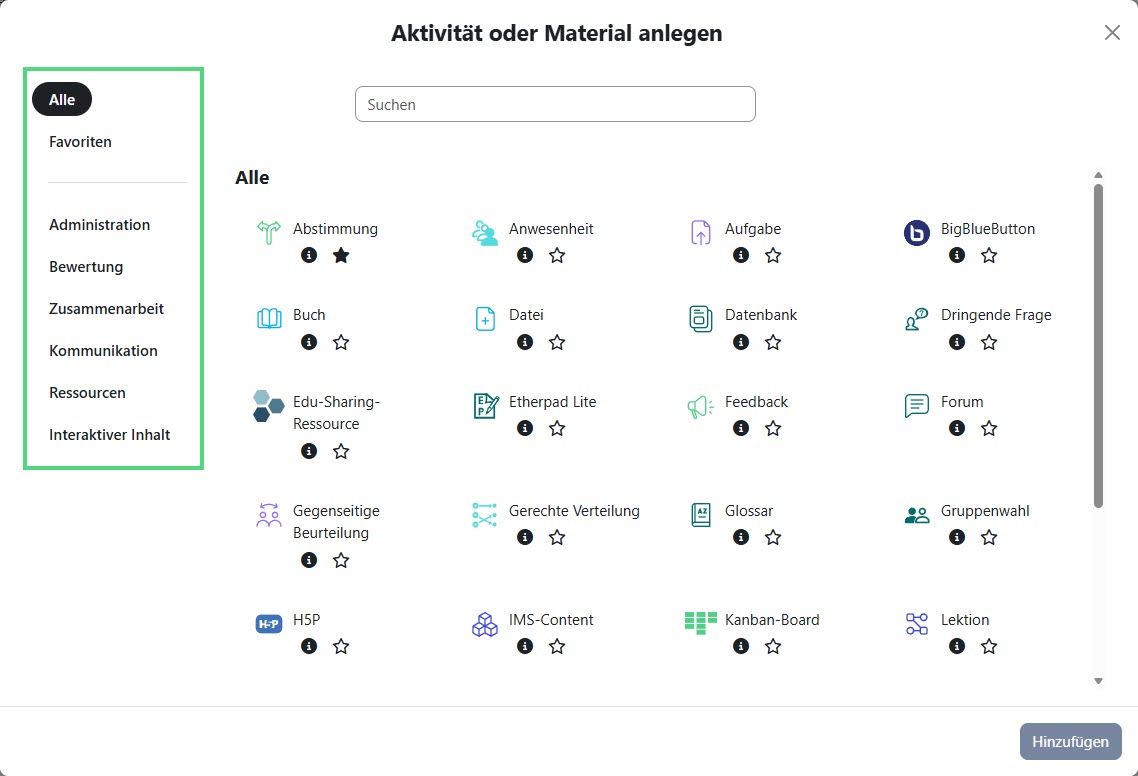Click inside the Suchen search field
This screenshot has width=1138, height=776.
tap(555, 103)
